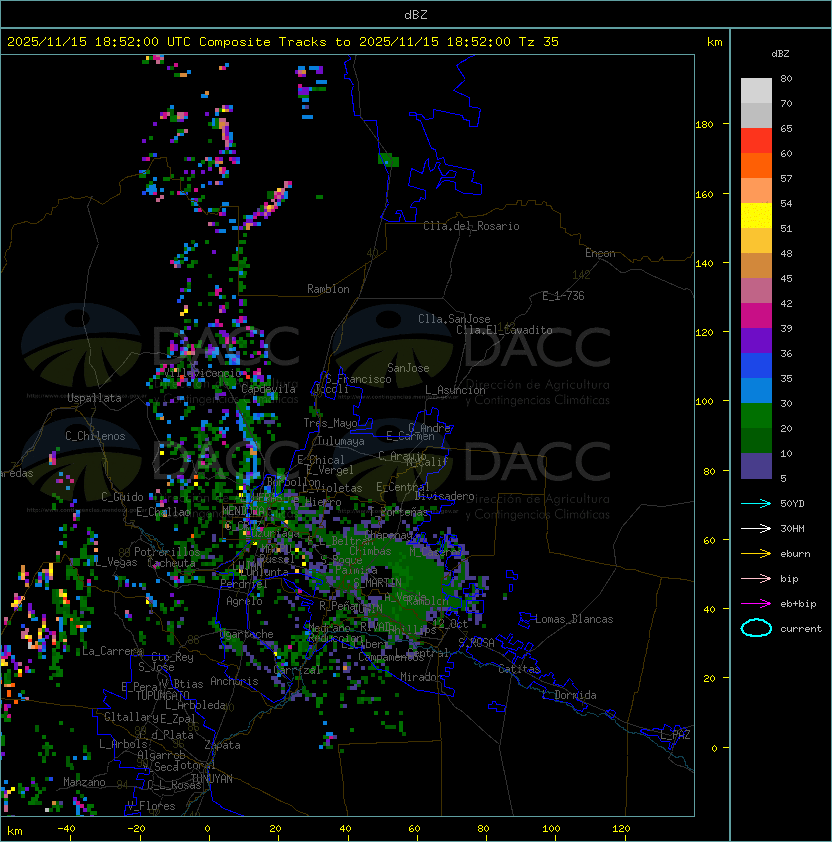832x842 pixels.
Task: Click the 'dBZ' title at window top
Action: point(416,14)
